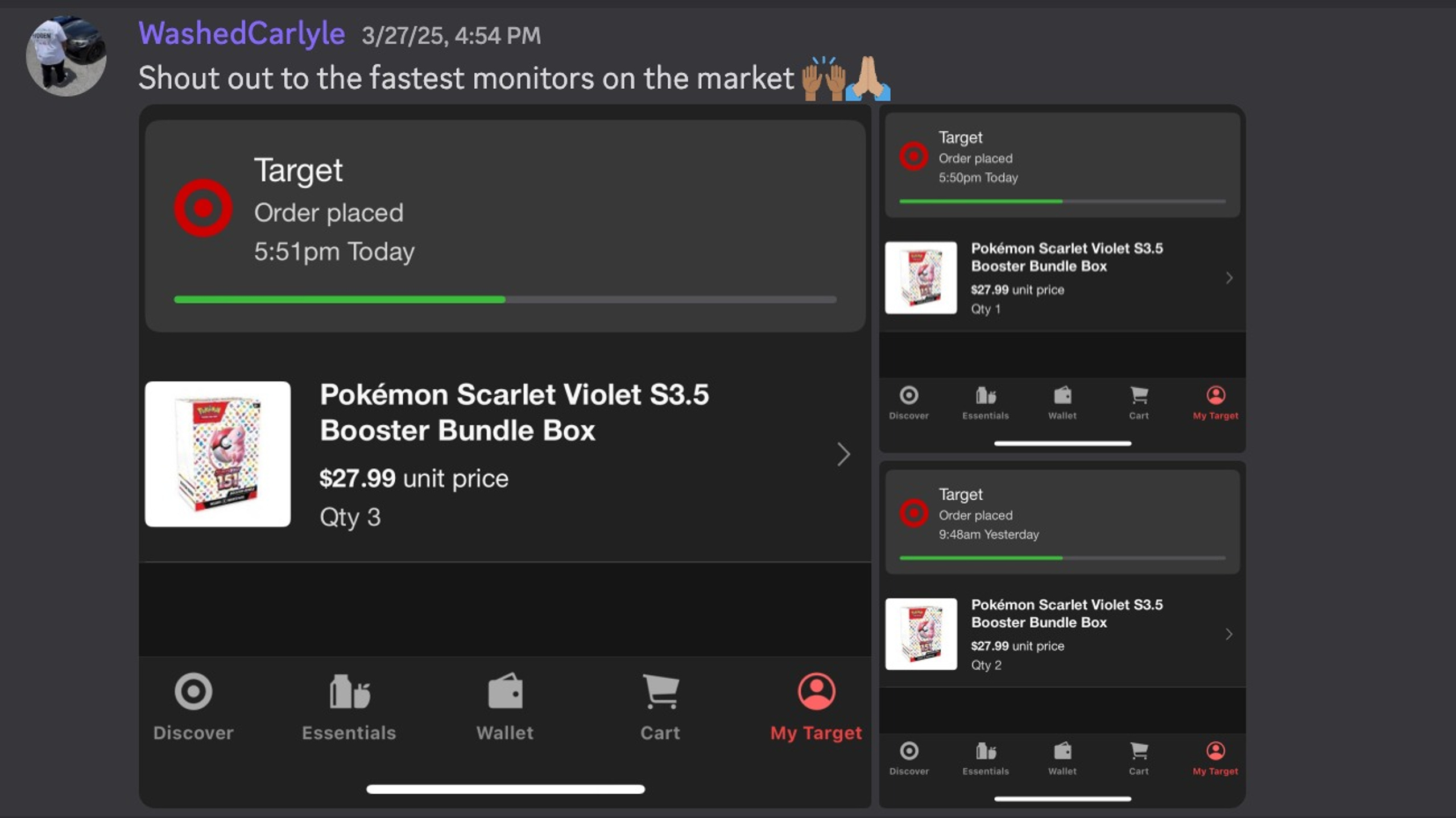This screenshot has width=1456, height=818.
Task: Click the "5:50pm Today" order time
Action: point(978,177)
